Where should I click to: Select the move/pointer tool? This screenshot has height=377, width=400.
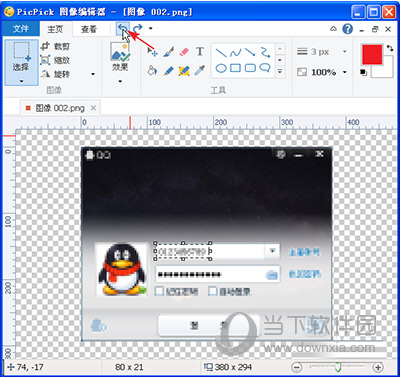pos(152,52)
